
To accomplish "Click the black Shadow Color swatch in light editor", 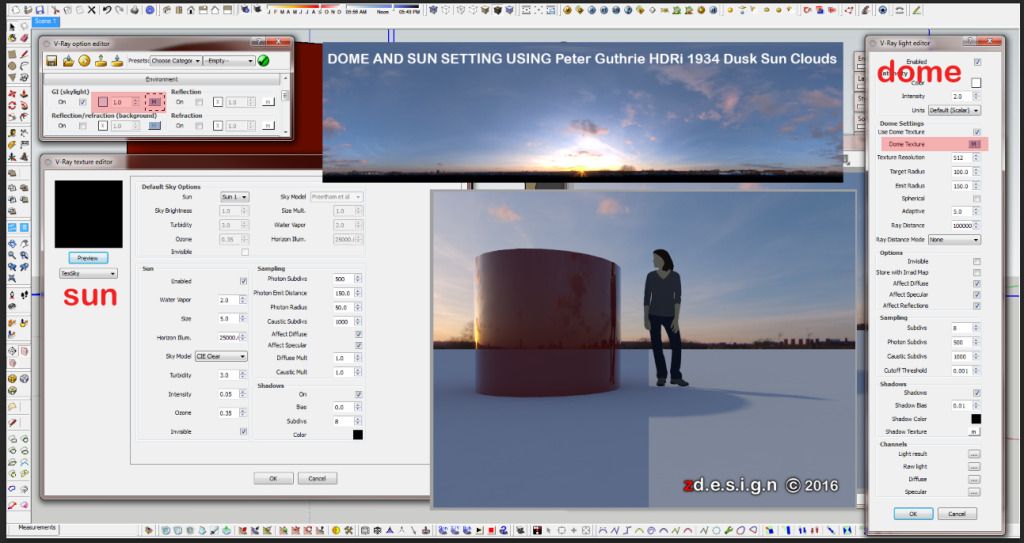I will tap(976, 419).
